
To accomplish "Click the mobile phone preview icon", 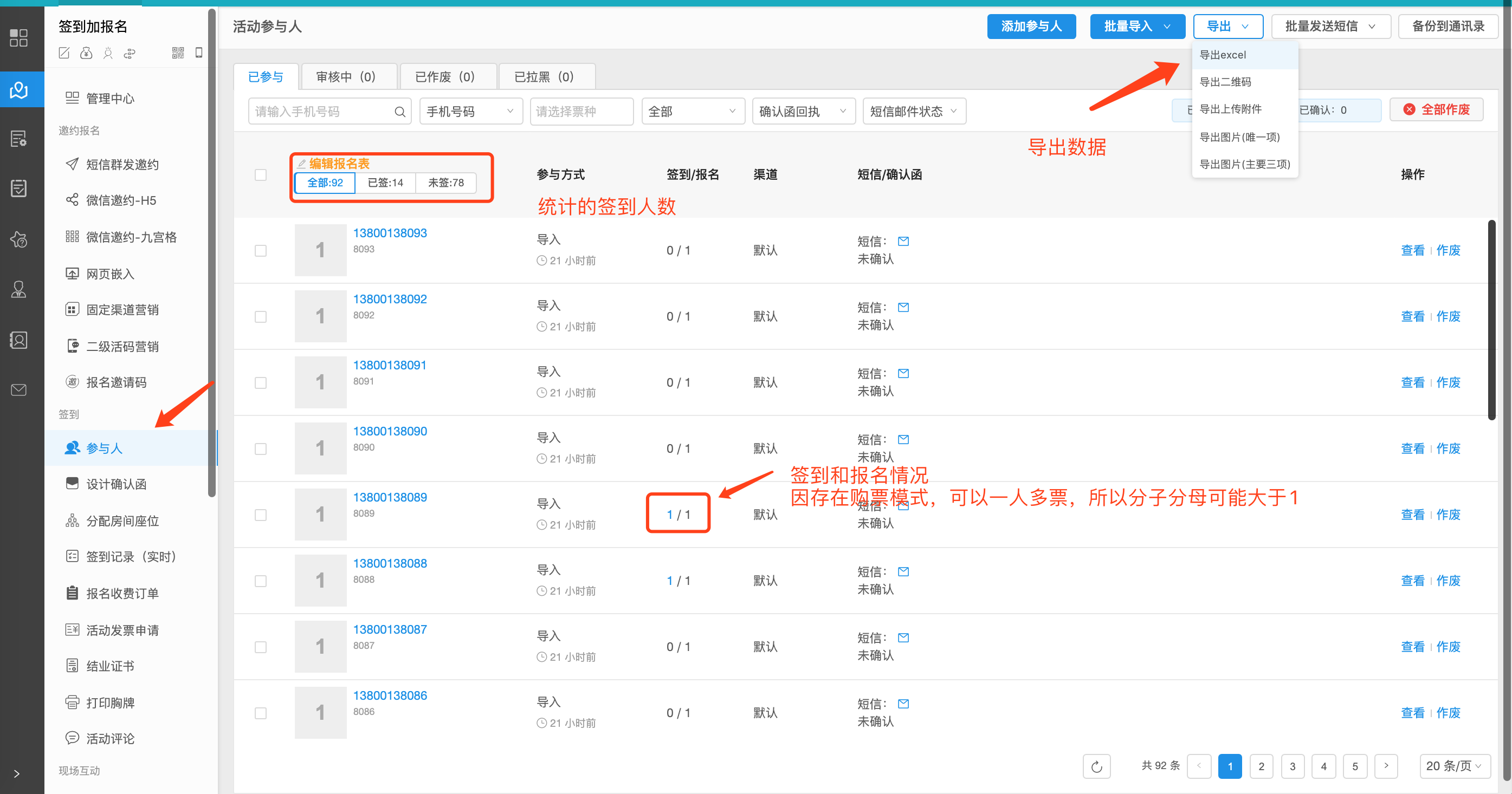I will [199, 54].
